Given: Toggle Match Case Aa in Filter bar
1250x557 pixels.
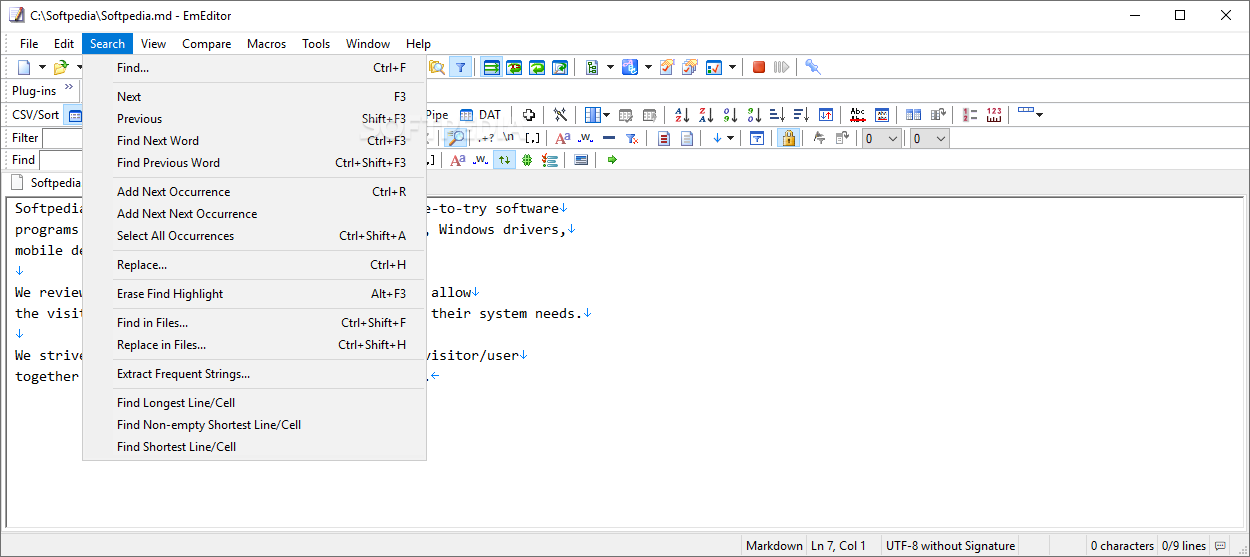Looking at the screenshot, I should pos(563,138).
